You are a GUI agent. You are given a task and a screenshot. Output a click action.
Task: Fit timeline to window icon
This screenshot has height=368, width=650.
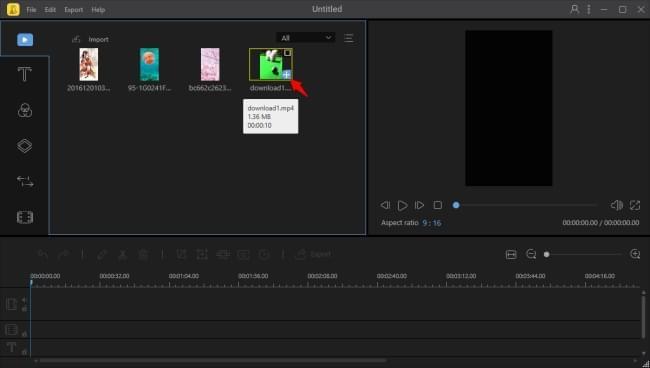511,254
